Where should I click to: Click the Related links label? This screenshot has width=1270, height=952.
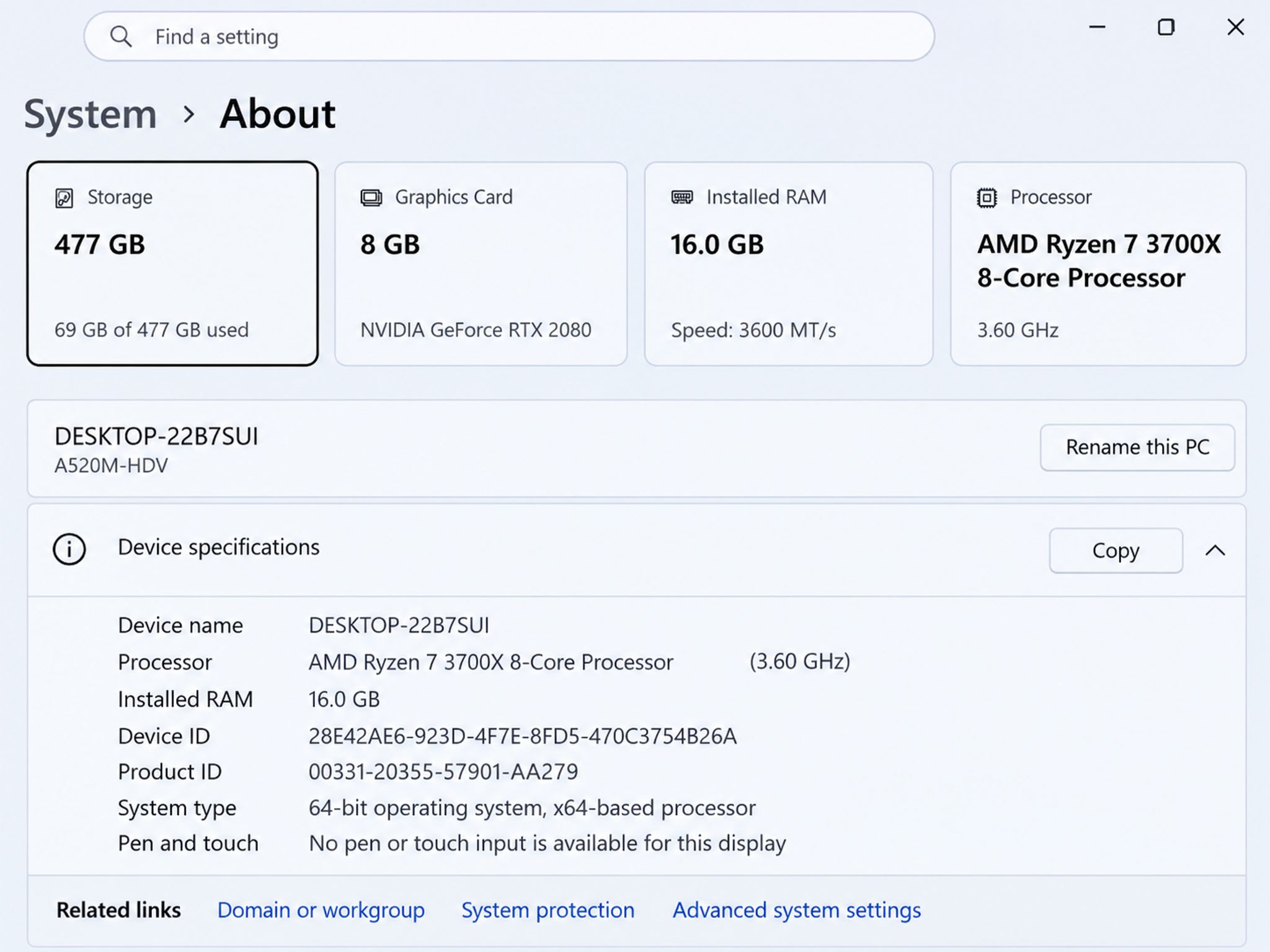[x=118, y=910]
